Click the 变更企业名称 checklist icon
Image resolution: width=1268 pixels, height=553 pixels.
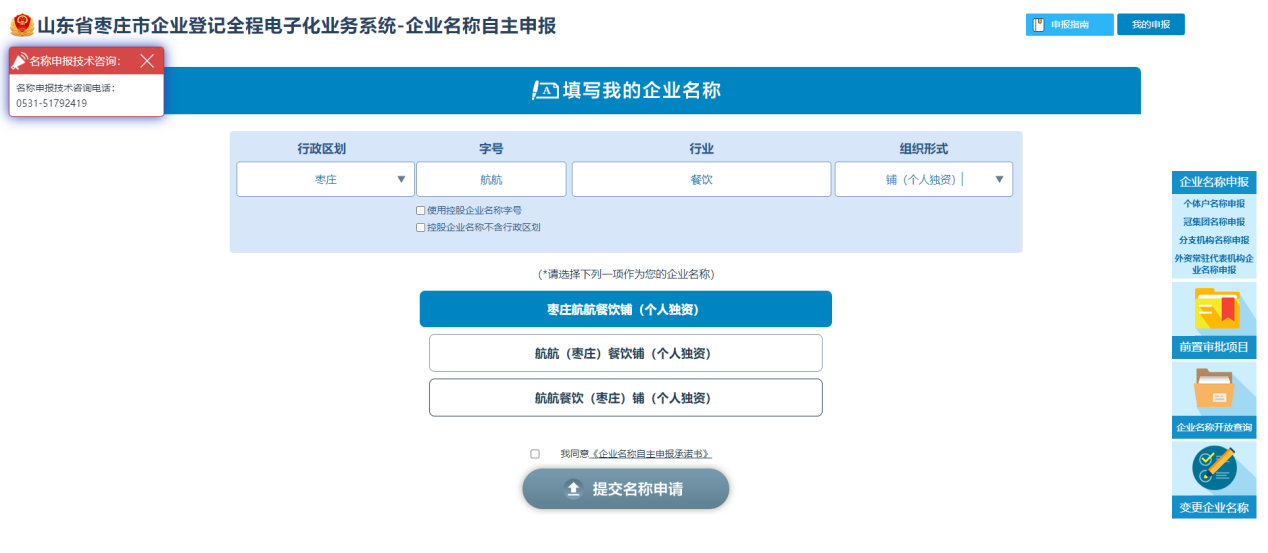[1214, 468]
